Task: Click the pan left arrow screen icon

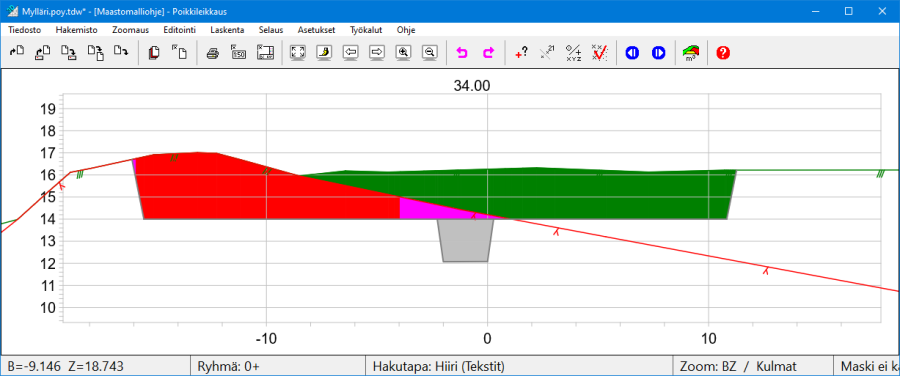Action: [x=350, y=53]
